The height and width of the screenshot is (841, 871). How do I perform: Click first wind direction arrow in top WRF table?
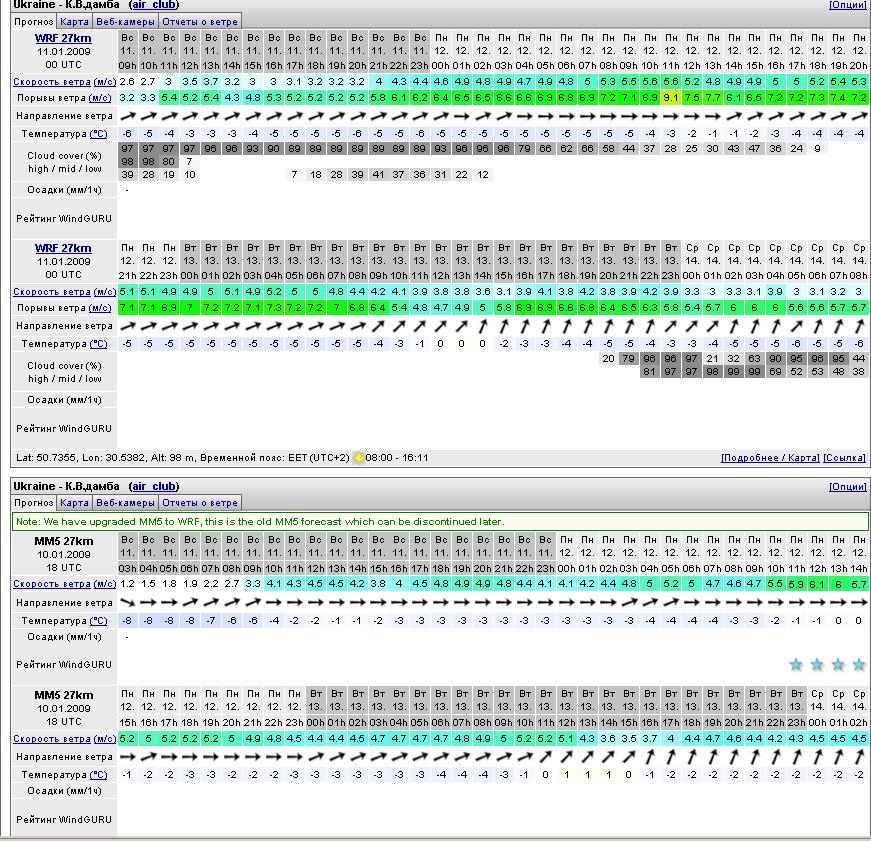(127, 116)
